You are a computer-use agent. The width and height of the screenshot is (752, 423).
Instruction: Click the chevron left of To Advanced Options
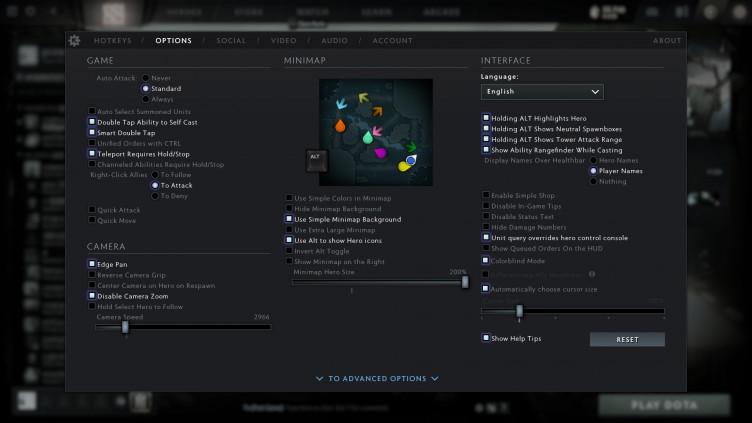(x=319, y=379)
